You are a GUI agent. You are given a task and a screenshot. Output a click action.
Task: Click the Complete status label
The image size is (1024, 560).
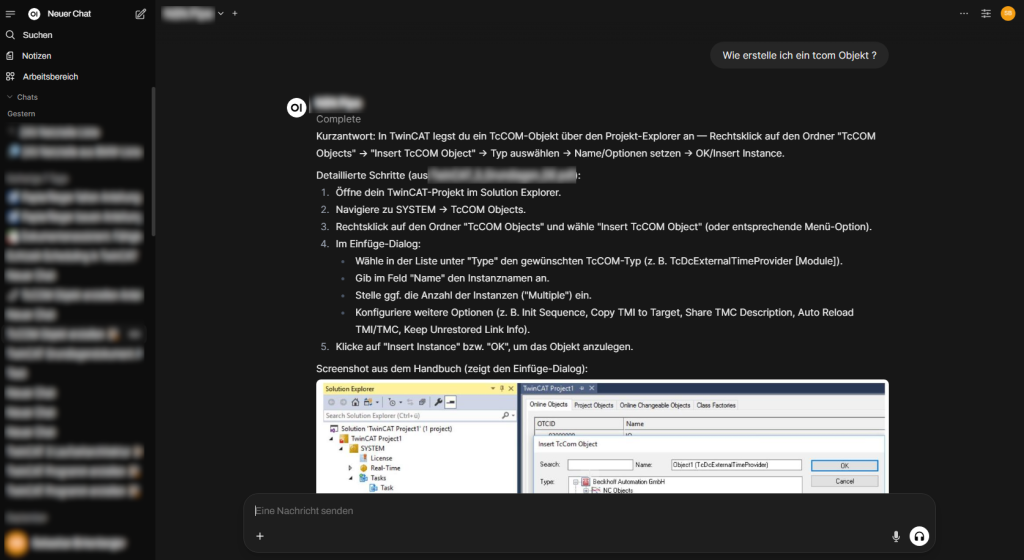pyautogui.click(x=338, y=119)
